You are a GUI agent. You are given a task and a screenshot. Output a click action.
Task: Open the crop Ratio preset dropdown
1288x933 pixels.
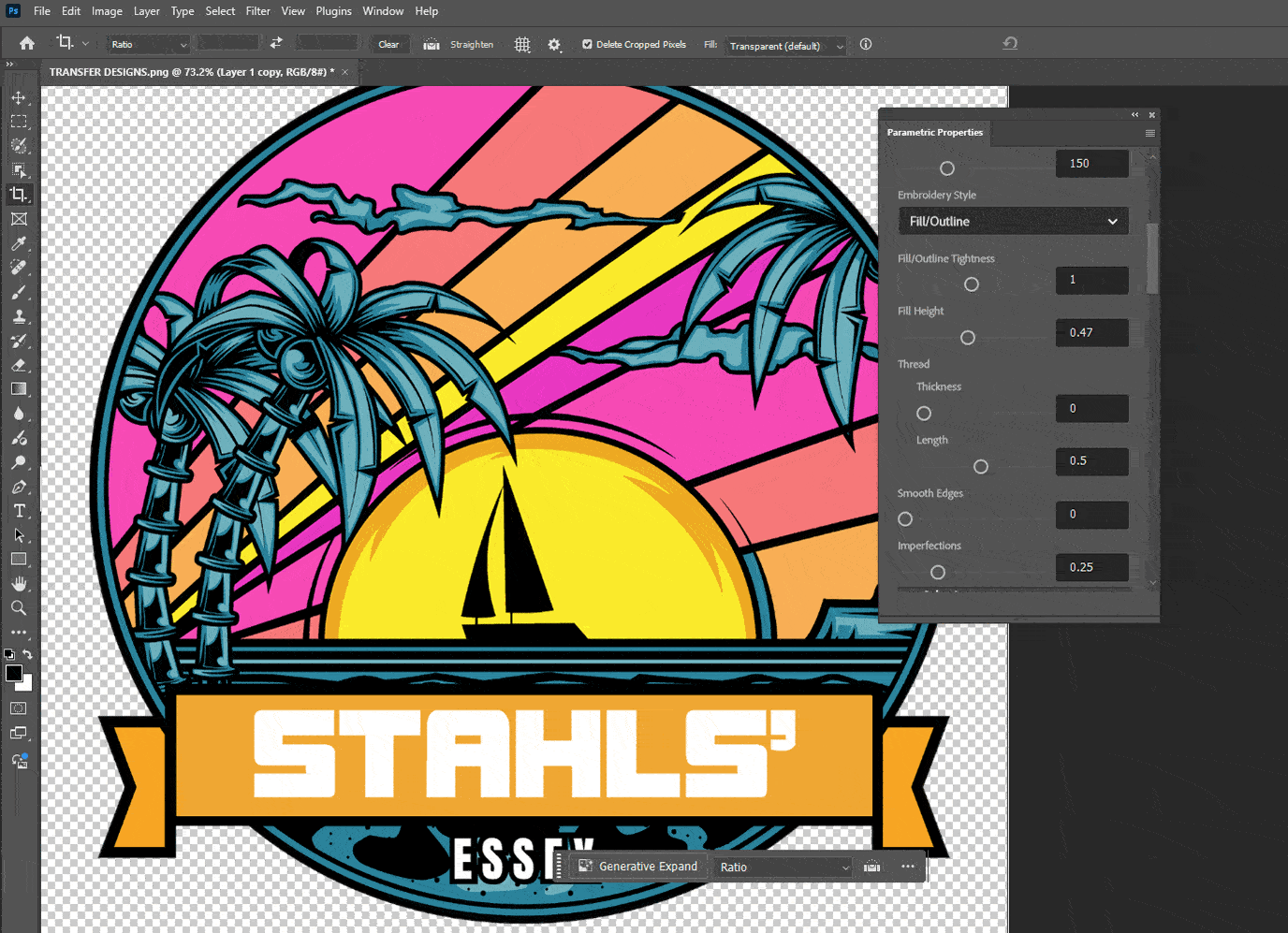pyautogui.click(x=148, y=44)
